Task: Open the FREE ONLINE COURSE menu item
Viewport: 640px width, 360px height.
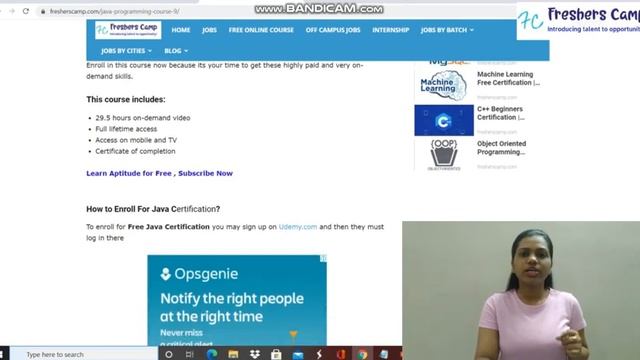Action: pyautogui.click(x=261, y=30)
